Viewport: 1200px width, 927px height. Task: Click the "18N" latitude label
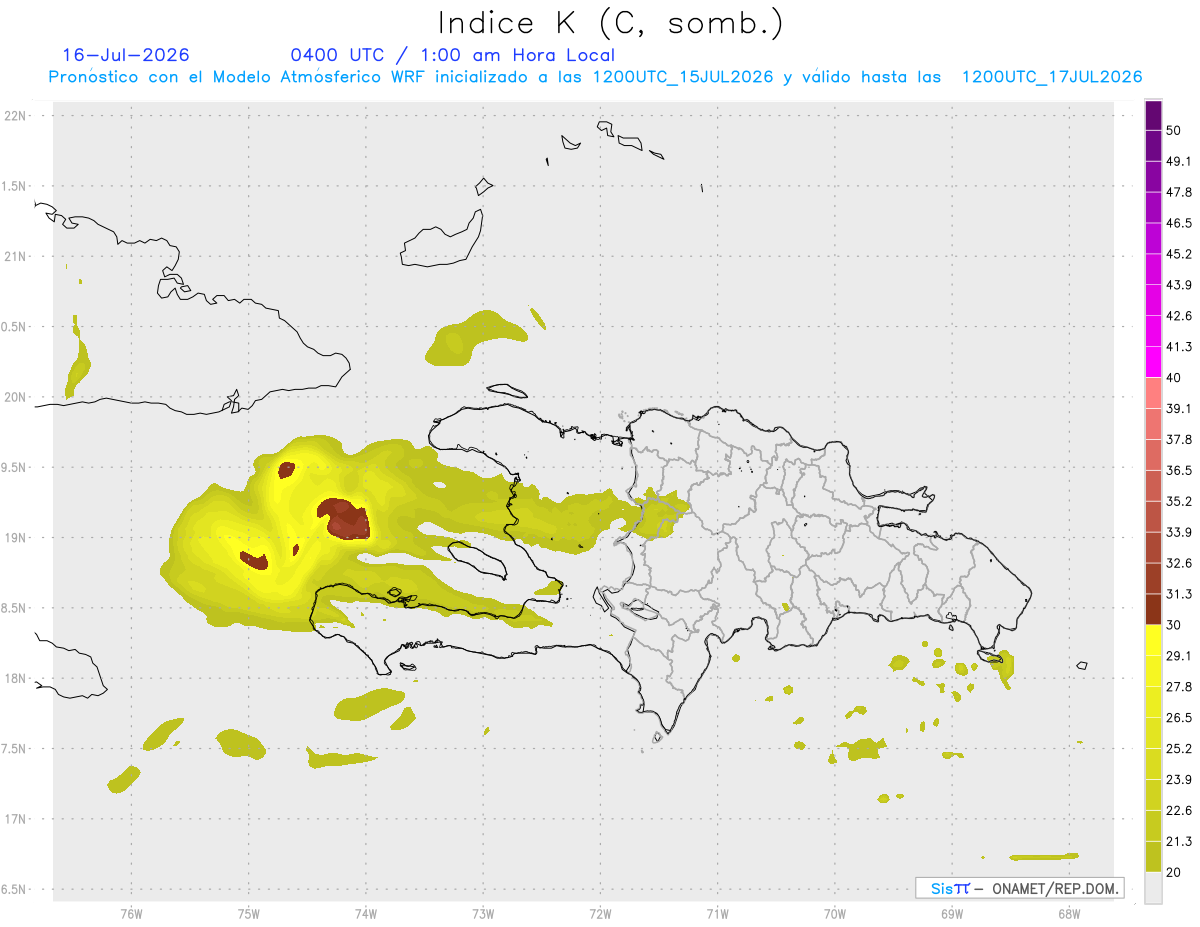pos(16,678)
